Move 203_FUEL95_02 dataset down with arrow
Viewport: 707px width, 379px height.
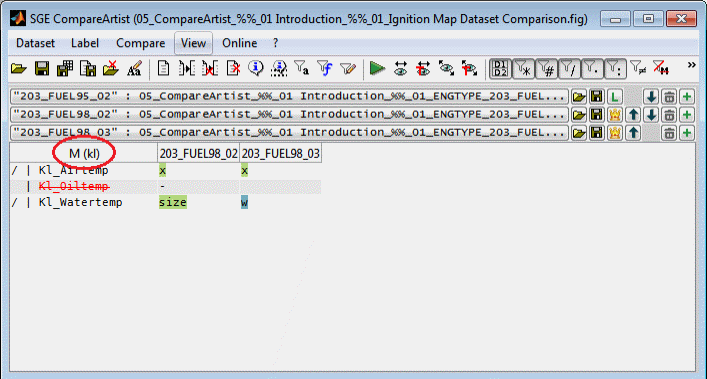click(651, 96)
